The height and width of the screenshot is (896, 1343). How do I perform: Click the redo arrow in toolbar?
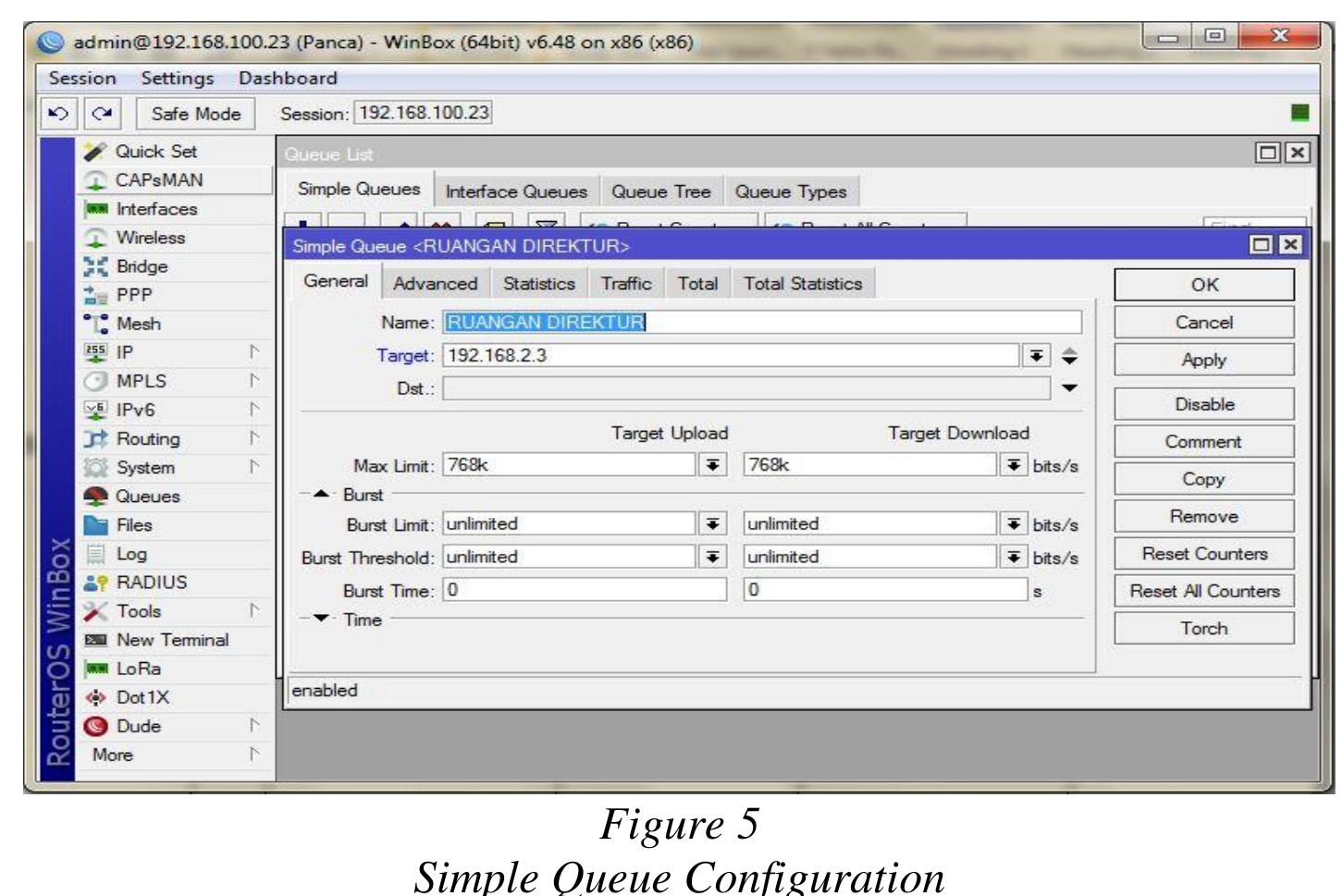pyautogui.click(x=101, y=114)
